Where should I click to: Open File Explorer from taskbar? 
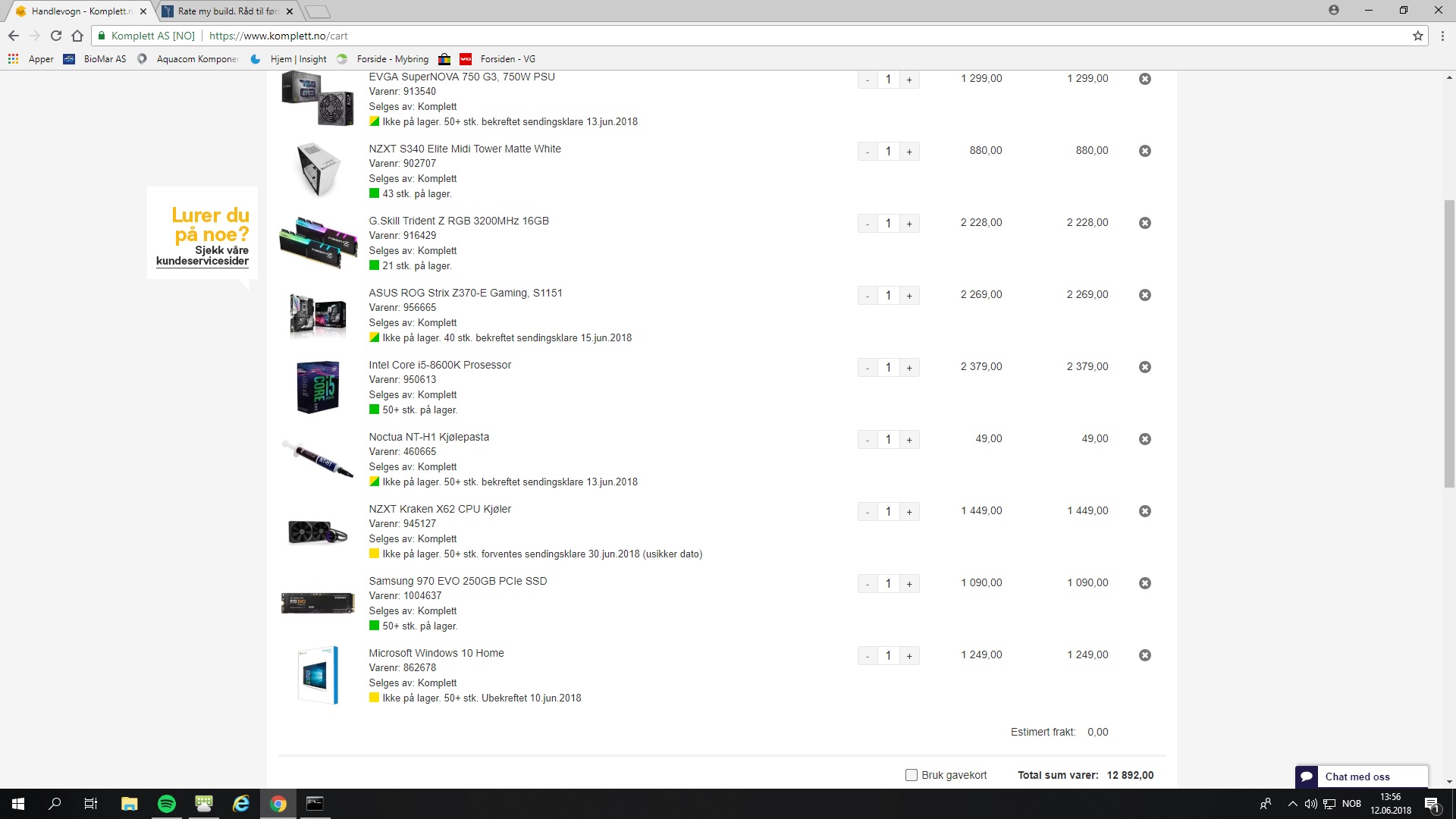pos(130,804)
